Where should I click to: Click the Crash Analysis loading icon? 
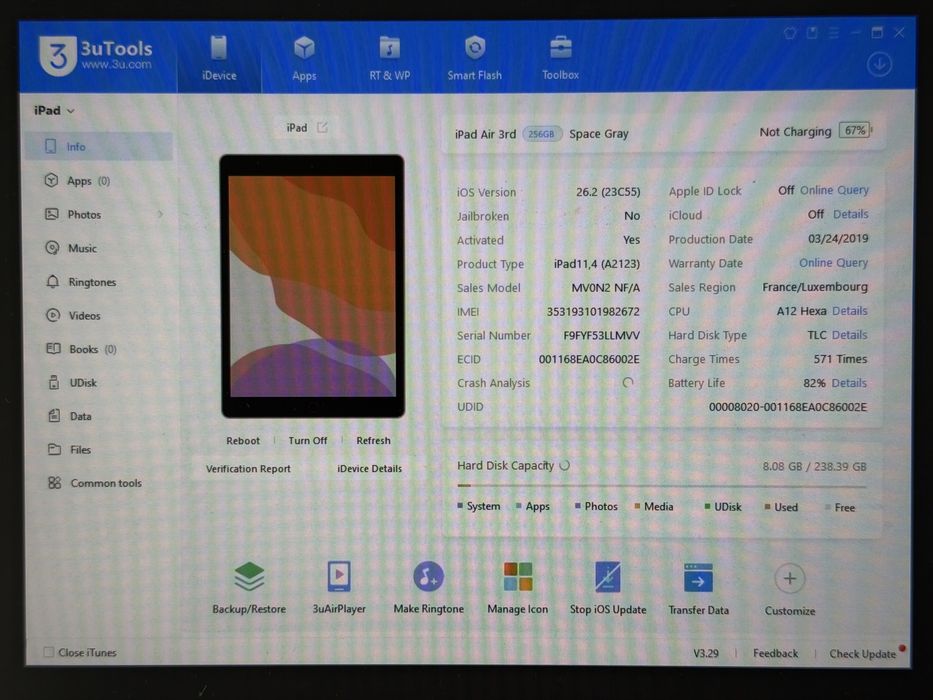click(628, 383)
